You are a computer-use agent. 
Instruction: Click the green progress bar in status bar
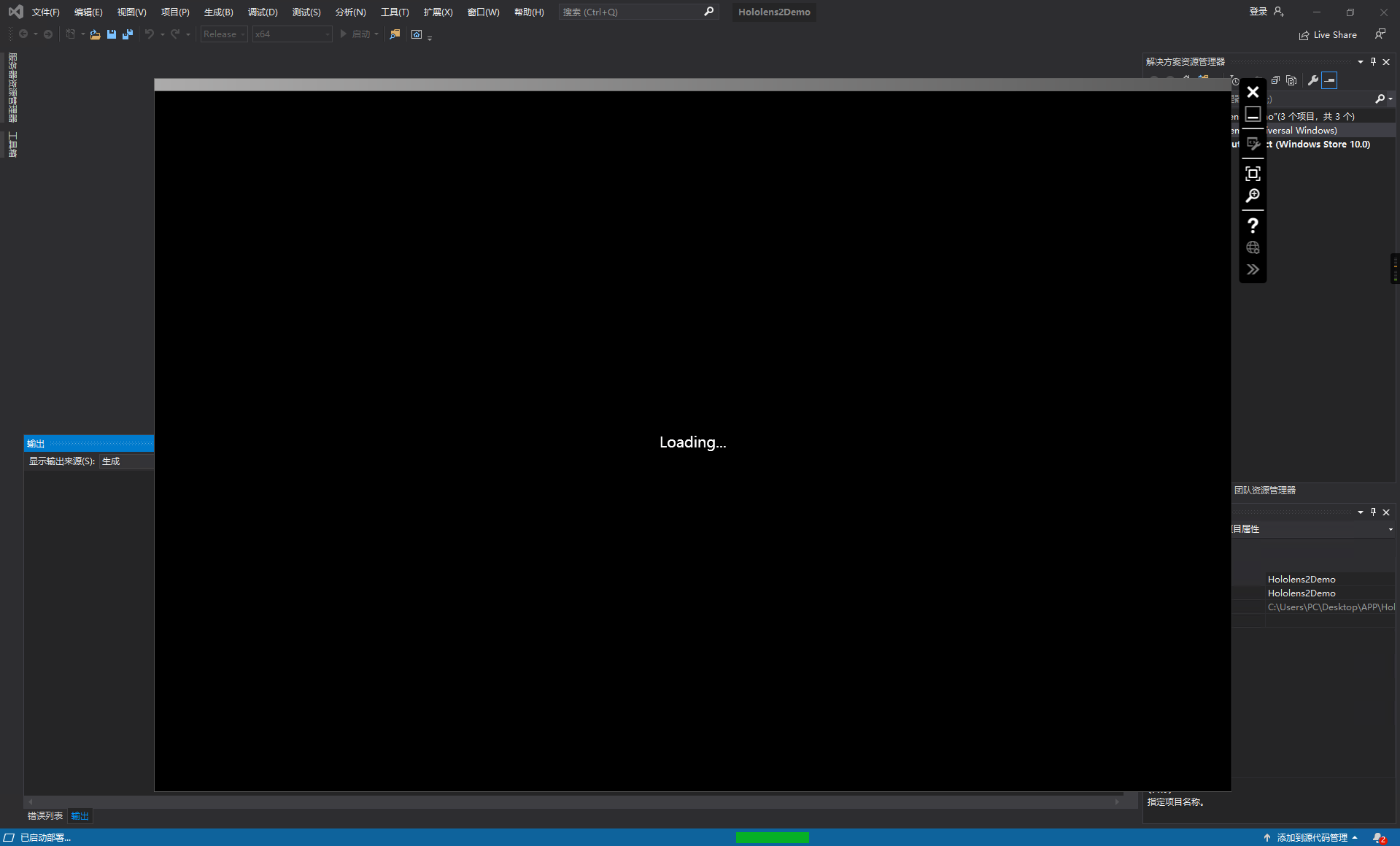[x=773, y=838]
